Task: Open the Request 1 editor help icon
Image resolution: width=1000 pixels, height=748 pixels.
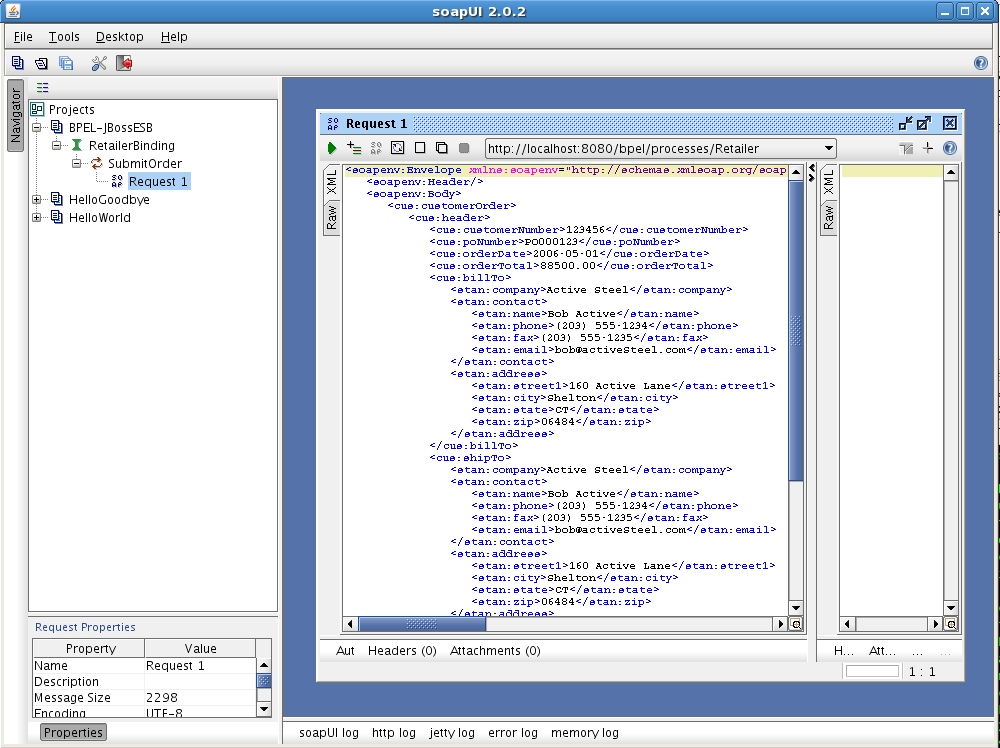Action: [950, 148]
